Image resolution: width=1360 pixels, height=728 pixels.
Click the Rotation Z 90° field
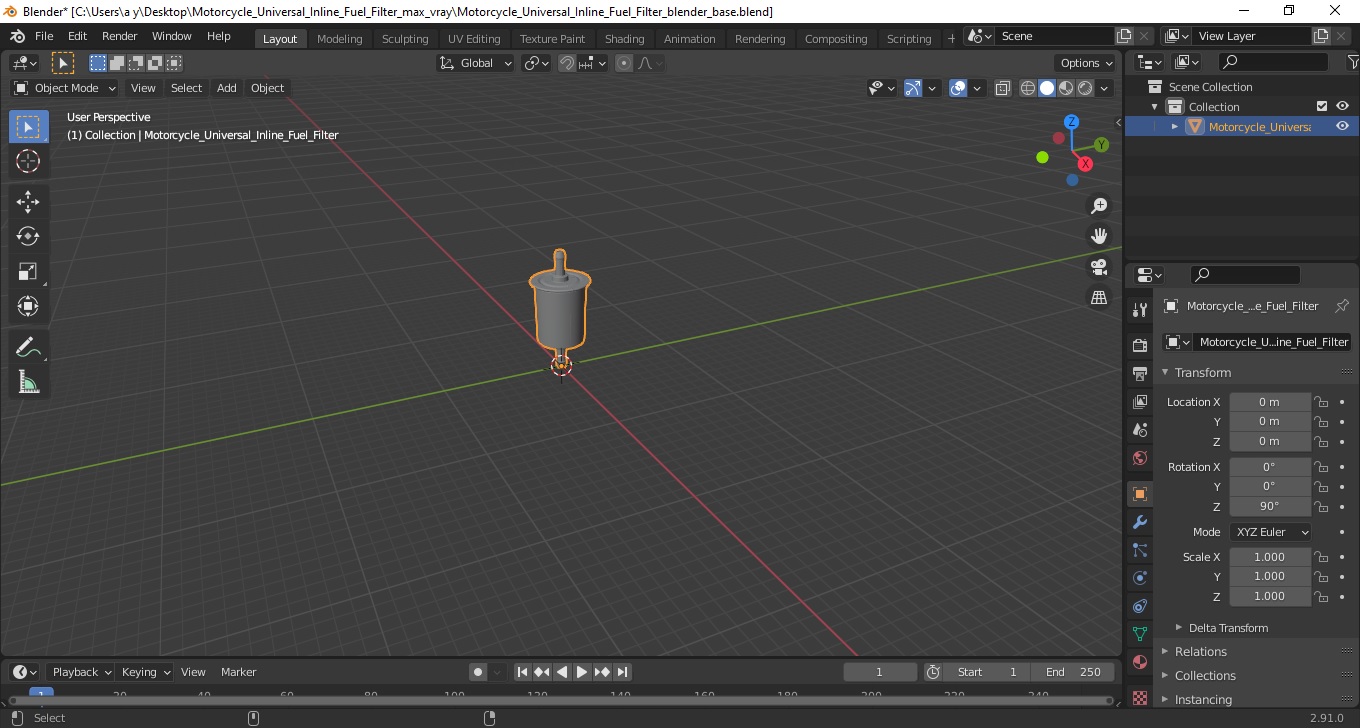[x=1270, y=506]
